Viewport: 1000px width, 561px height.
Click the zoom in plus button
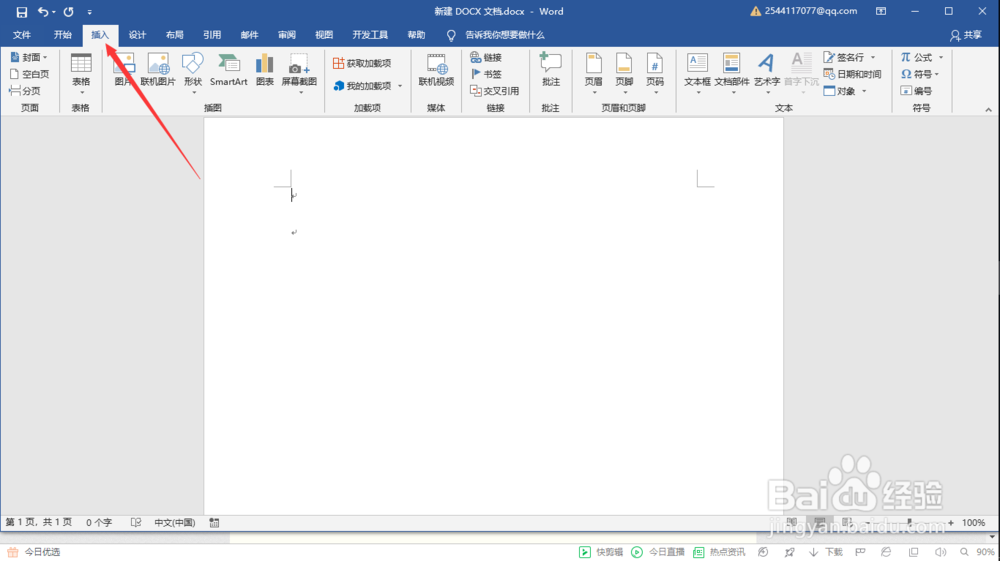pos(951,523)
